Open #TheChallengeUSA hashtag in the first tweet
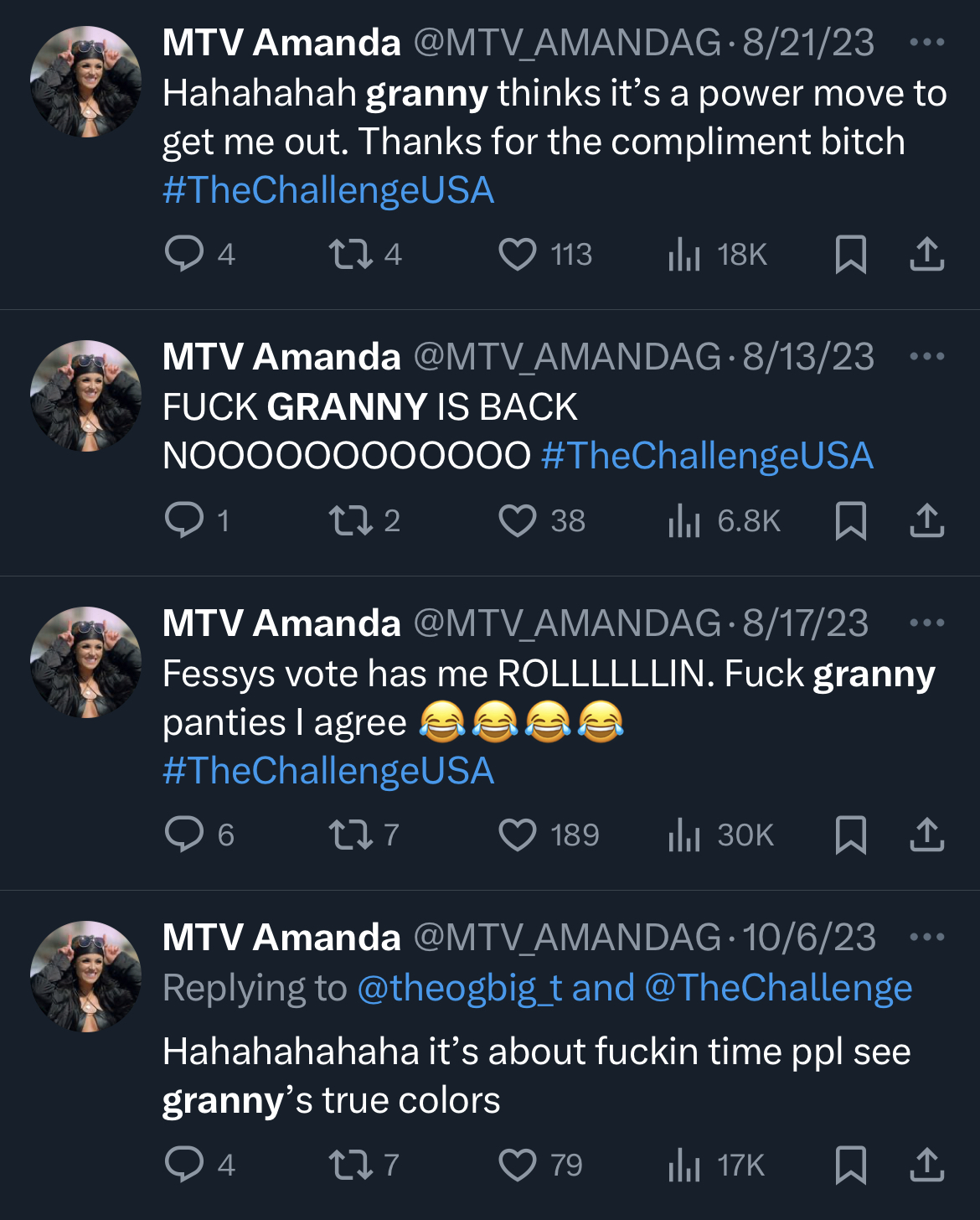This screenshot has width=980, height=1220. [328, 189]
